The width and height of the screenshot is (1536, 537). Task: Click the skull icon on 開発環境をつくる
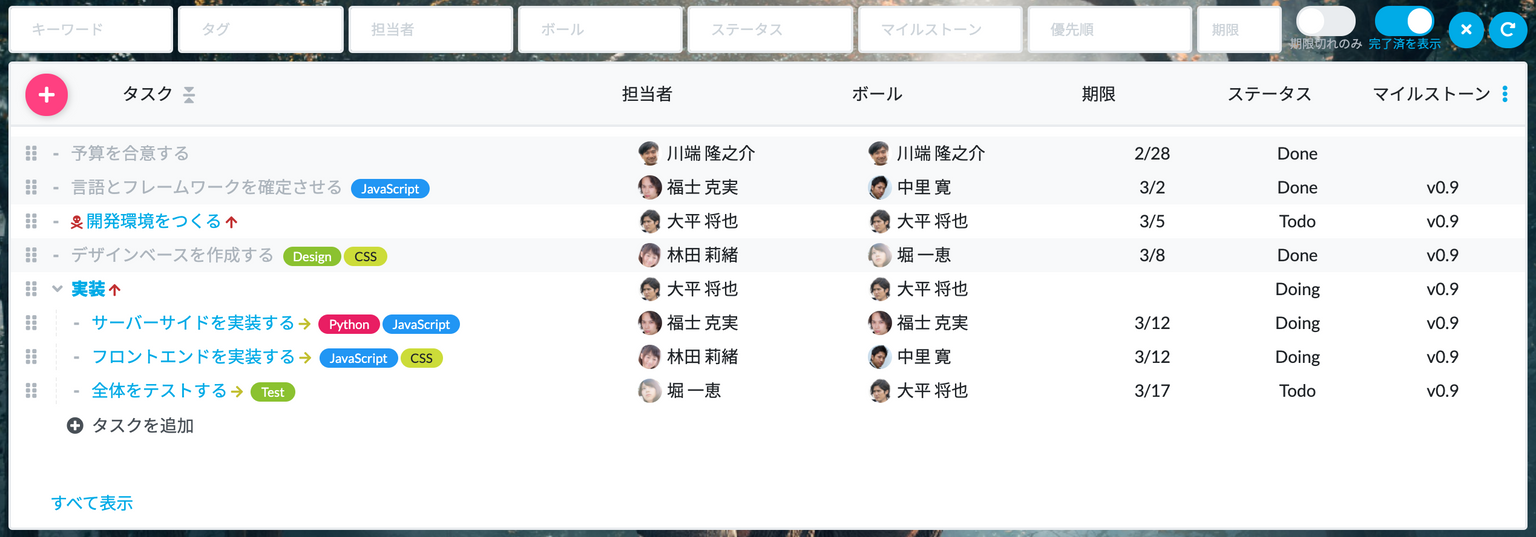(77, 222)
